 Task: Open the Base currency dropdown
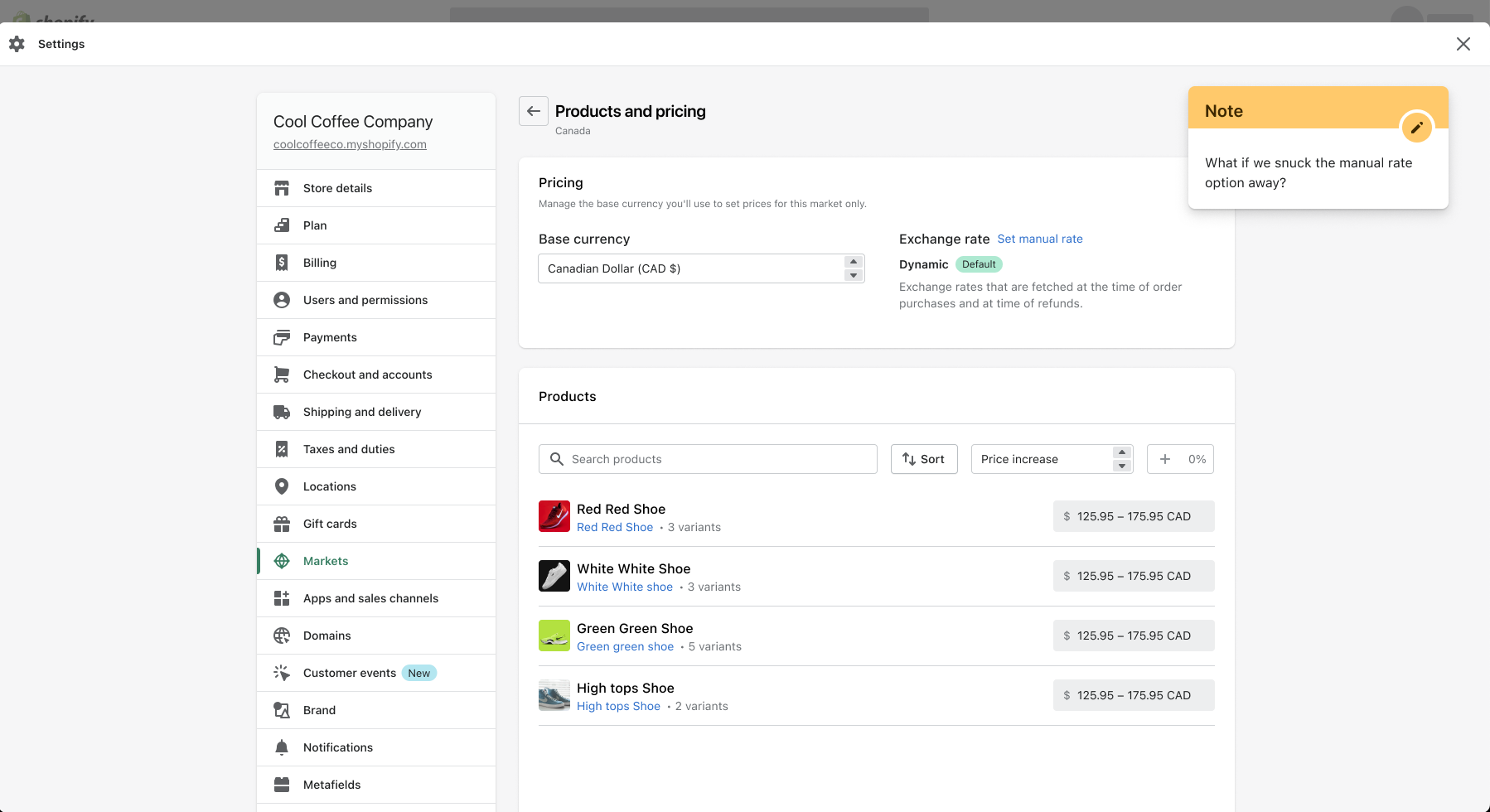point(701,268)
